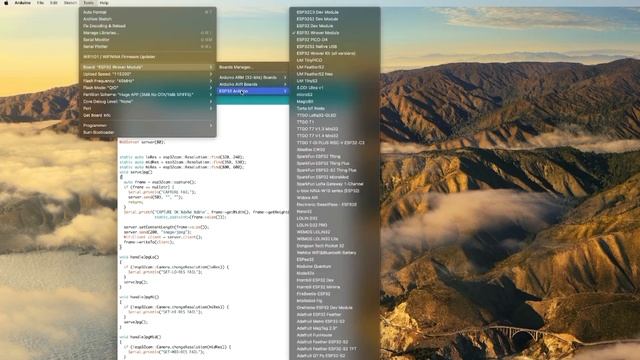Select ESP32C3 Dev Module board
Screen dimensions: 640x360
[x=335, y=12]
